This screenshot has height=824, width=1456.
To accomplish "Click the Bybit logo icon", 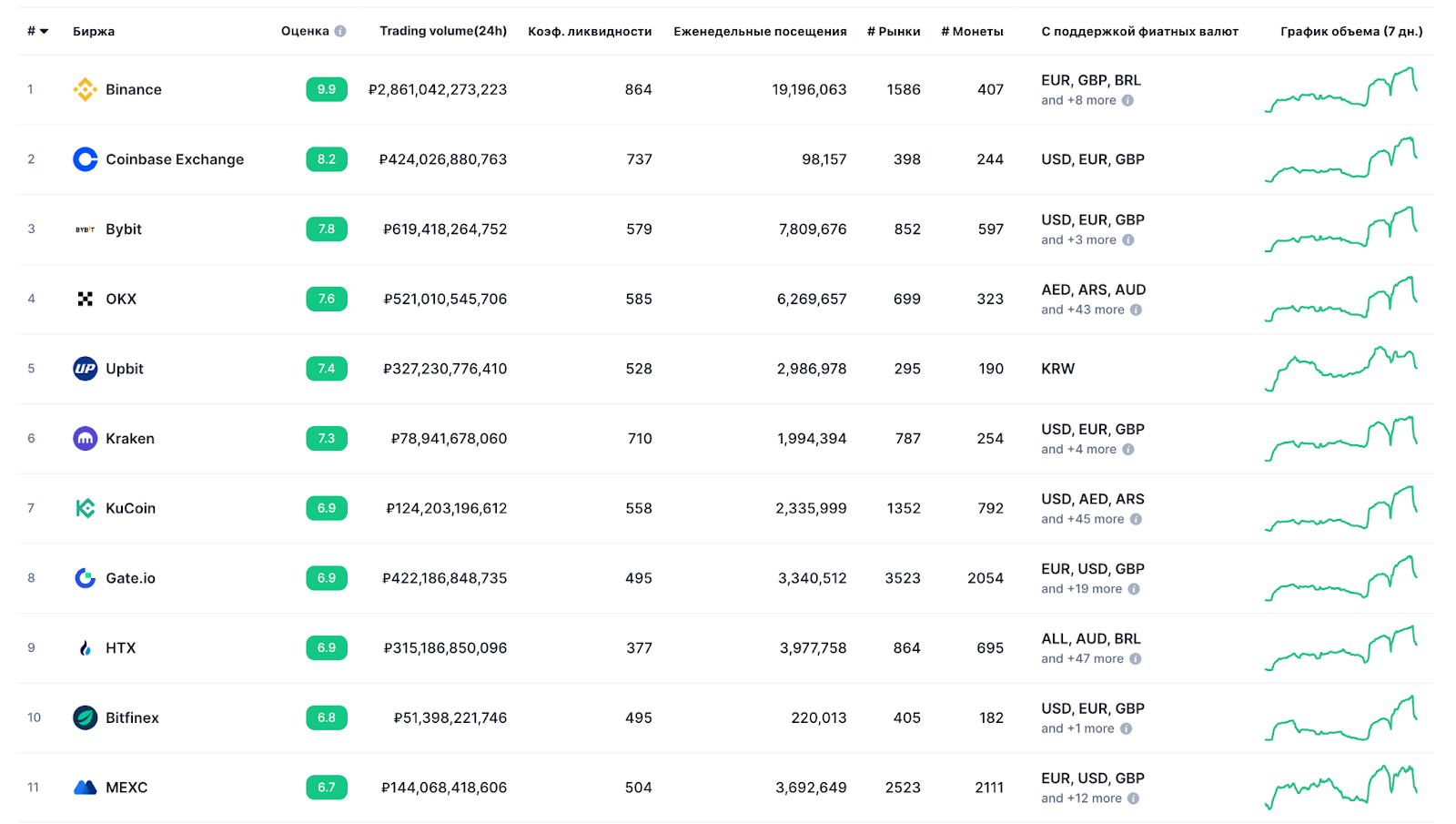I will pos(85,229).
